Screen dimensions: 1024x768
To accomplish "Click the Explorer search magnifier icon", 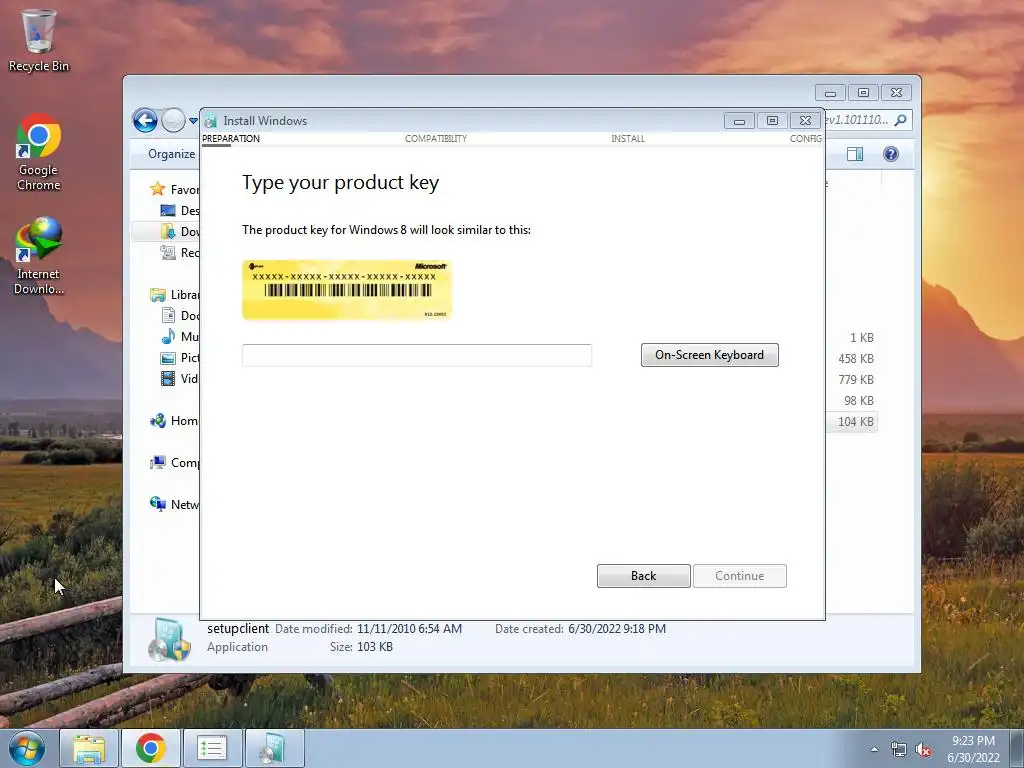I will tap(901, 120).
